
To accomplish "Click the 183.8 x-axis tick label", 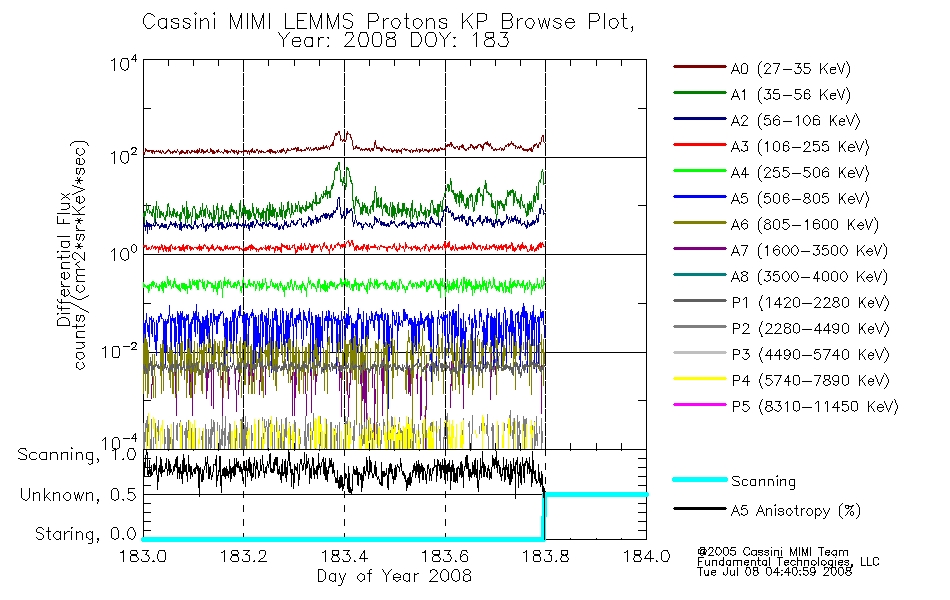I will click(545, 556).
